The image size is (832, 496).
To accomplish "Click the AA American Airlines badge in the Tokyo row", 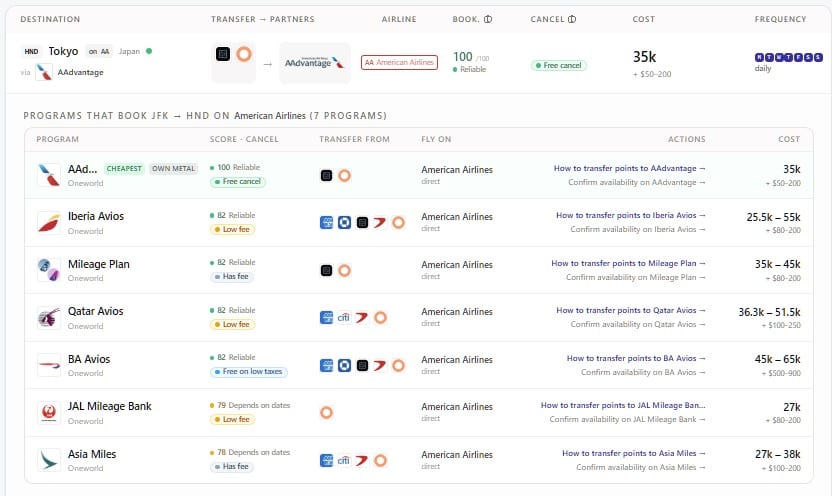I will (400, 62).
